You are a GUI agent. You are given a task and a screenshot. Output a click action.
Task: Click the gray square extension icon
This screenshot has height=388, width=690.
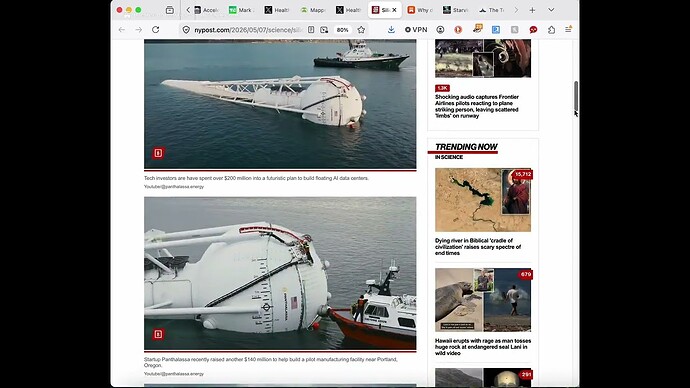coord(514,29)
